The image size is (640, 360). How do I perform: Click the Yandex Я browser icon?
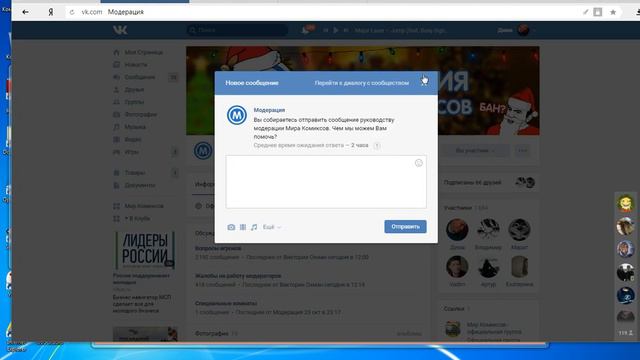[51, 12]
